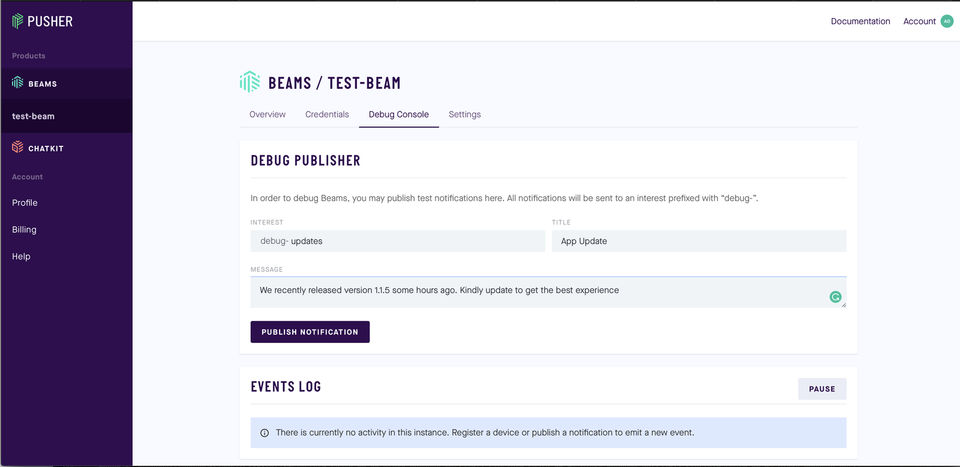Select test-beam instance in sidebar
The width and height of the screenshot is (960, 467).
point(33,116)
